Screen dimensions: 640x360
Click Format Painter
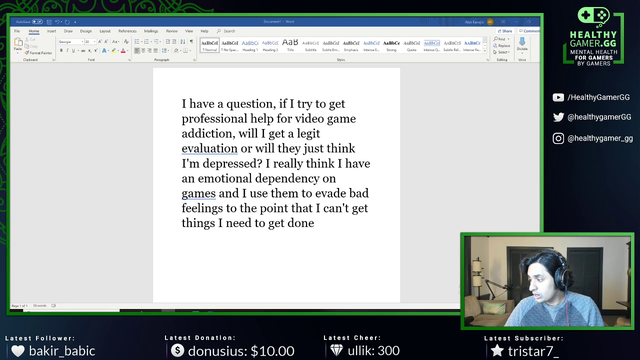[x=38, y=53]
